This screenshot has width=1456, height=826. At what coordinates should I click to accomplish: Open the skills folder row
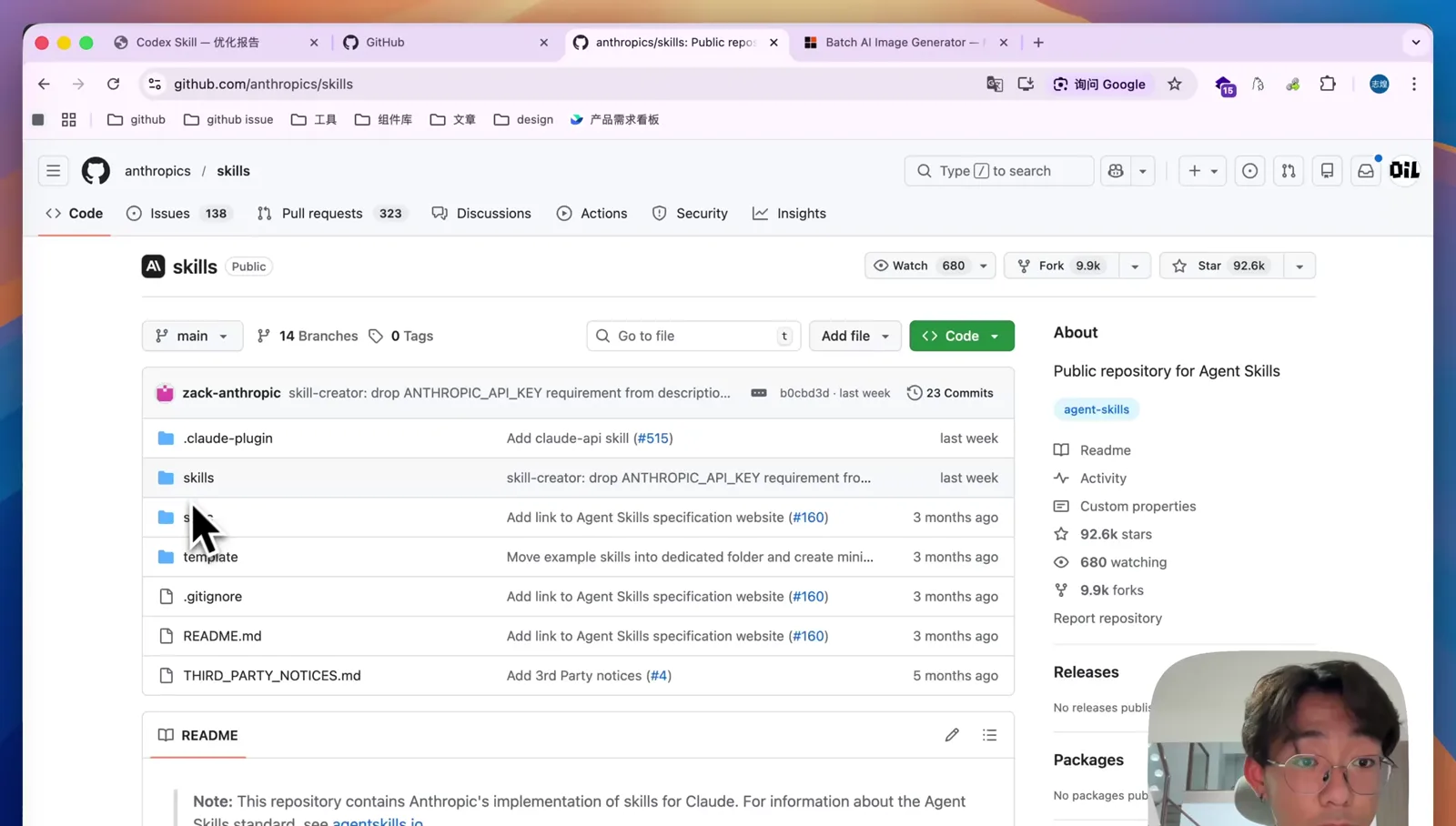pos(578,478)
